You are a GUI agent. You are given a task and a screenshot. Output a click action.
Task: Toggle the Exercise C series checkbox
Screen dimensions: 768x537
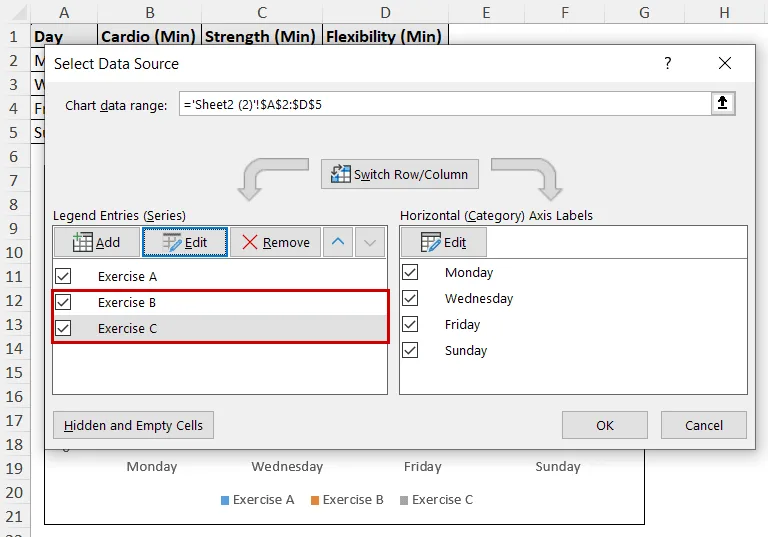[63, 328]
